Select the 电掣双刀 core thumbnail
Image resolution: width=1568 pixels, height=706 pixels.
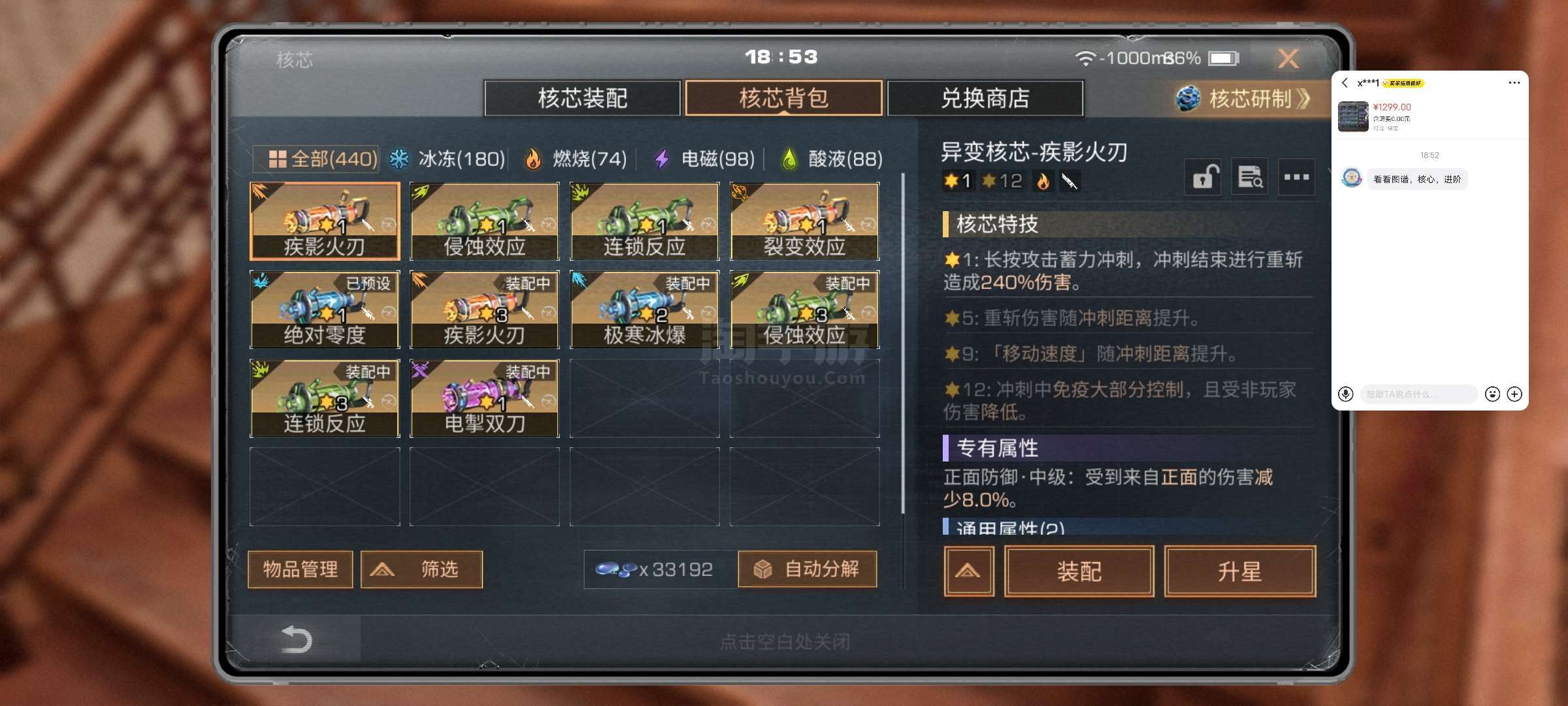[484, 397]
